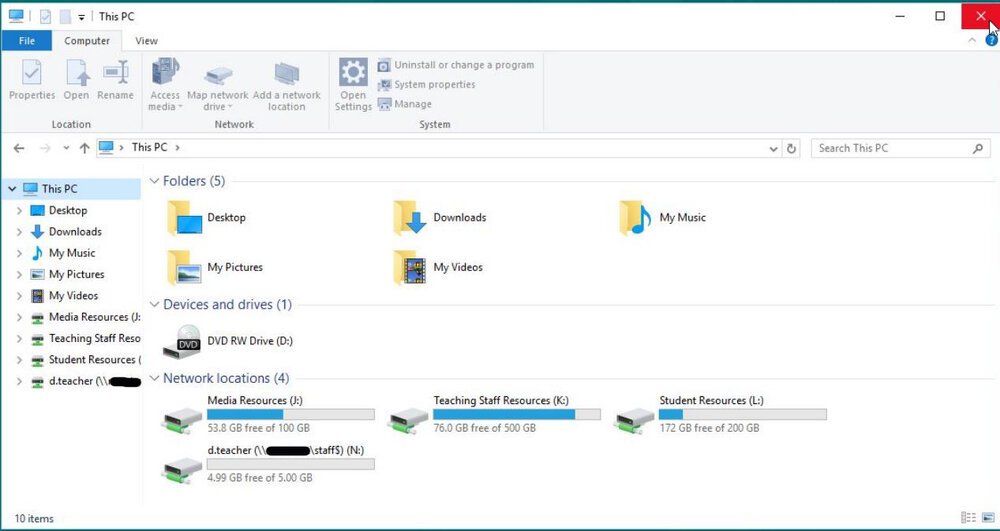Select the My Videos folder icon
The height and width of the screenshot is (531, 1000).
point(410,267)
